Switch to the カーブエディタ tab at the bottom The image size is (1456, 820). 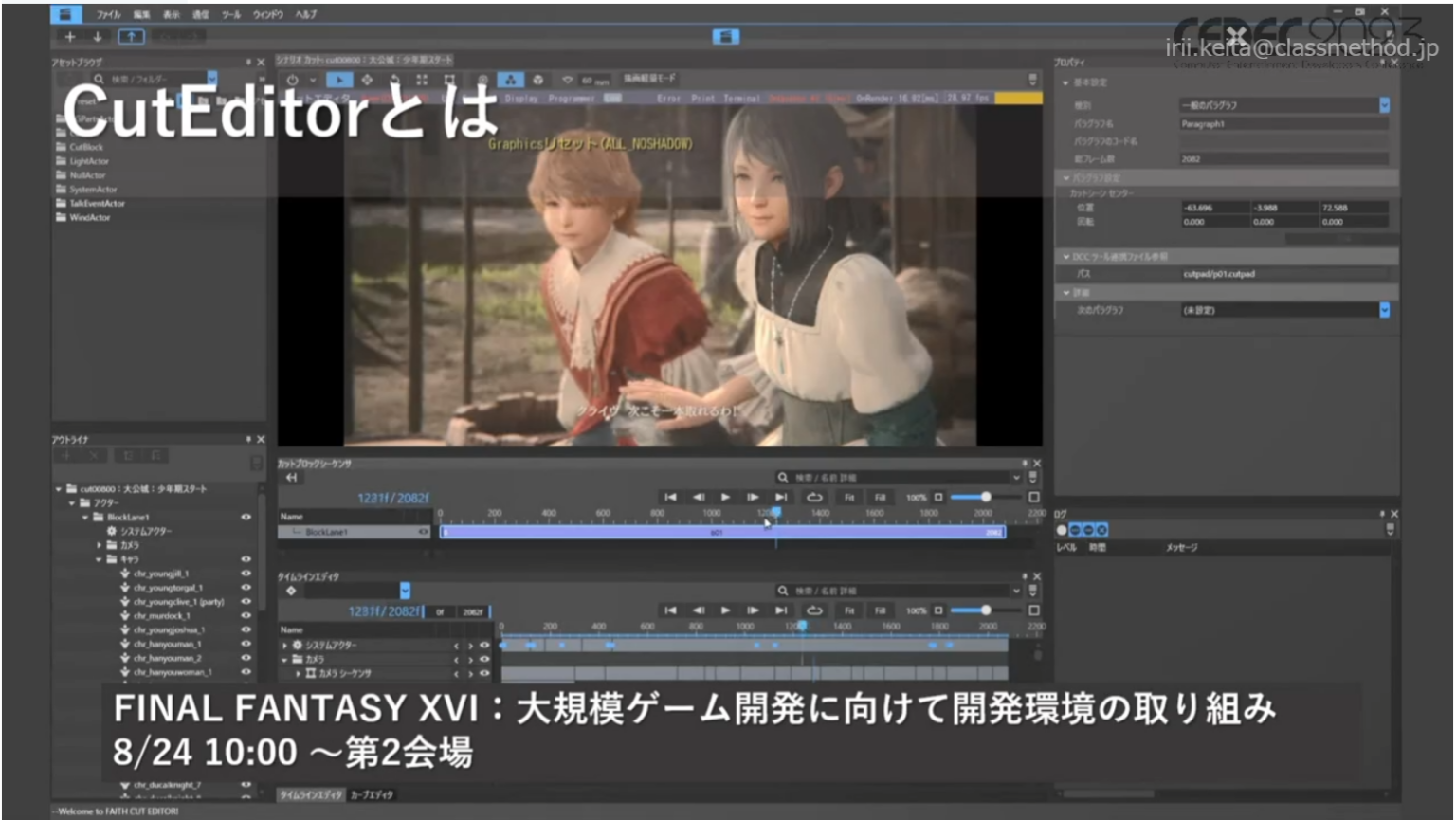[x=370, y=795]
